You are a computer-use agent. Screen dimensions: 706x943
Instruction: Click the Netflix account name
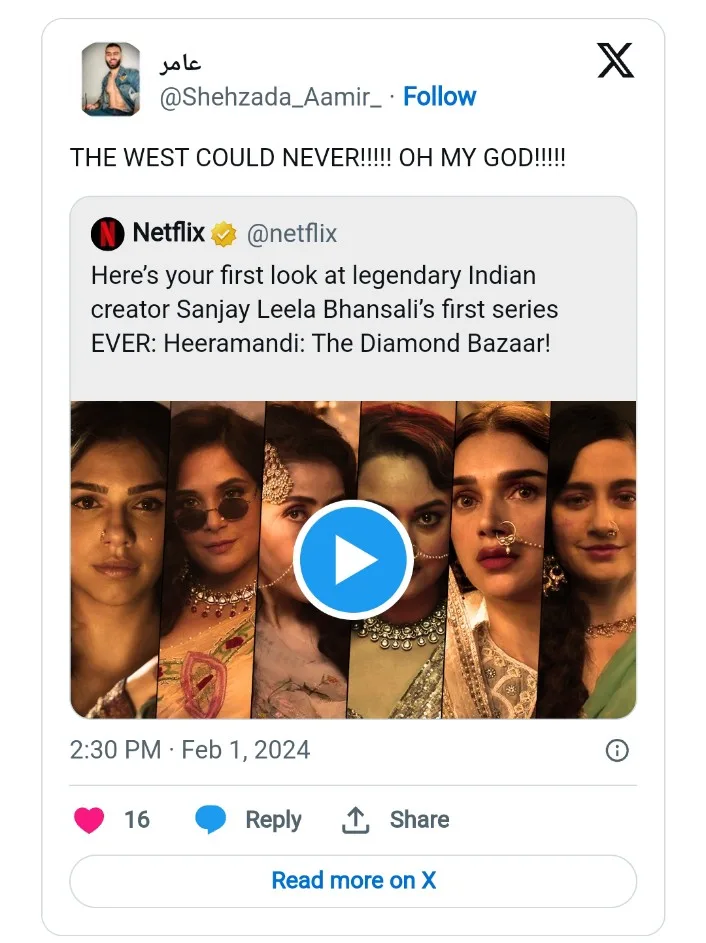168,232
